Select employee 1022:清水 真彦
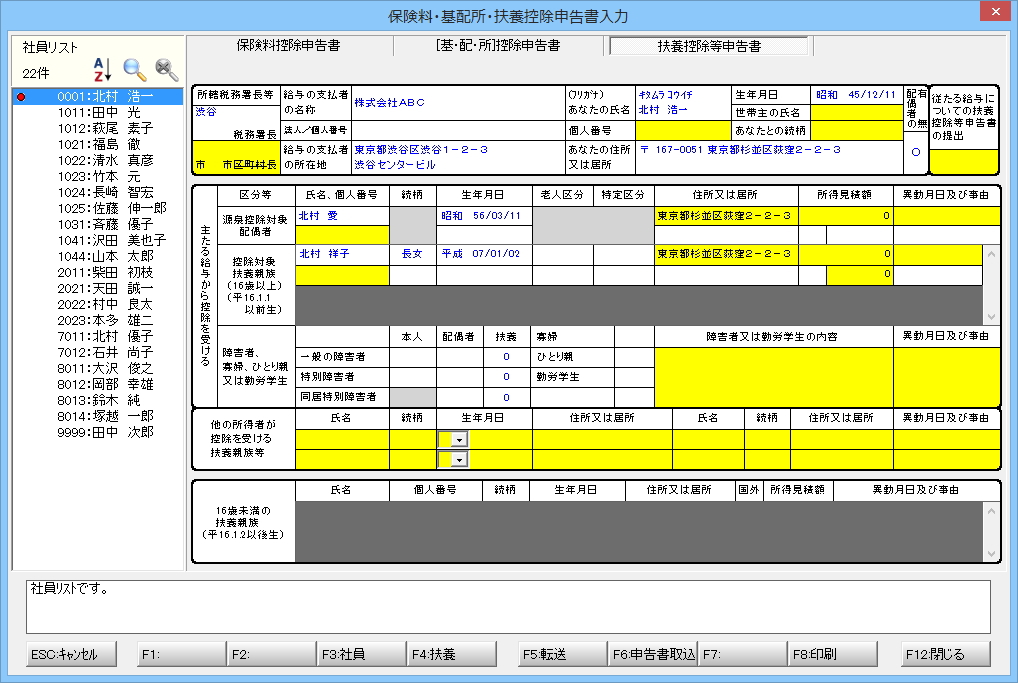 pos(98,160)
